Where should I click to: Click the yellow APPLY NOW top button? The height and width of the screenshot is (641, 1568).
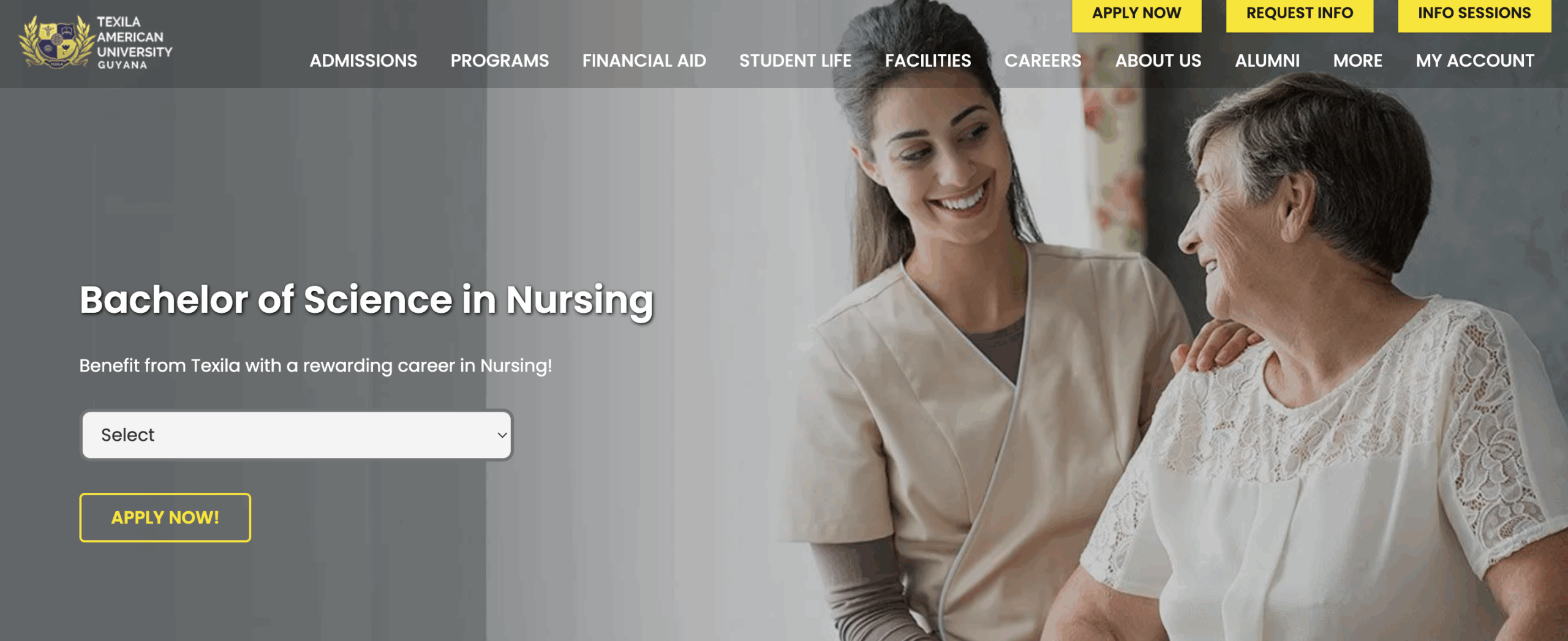(x=1136, y=15)
